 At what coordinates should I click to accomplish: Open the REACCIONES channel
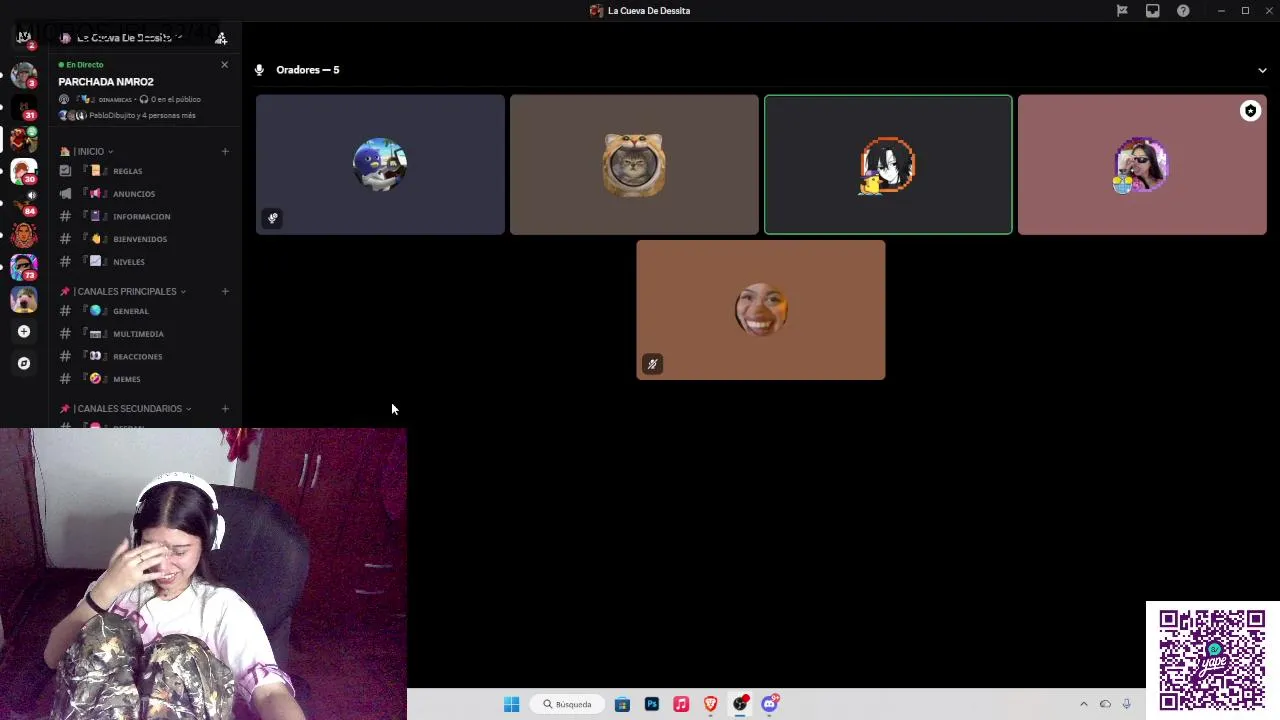tap(145, 356)
